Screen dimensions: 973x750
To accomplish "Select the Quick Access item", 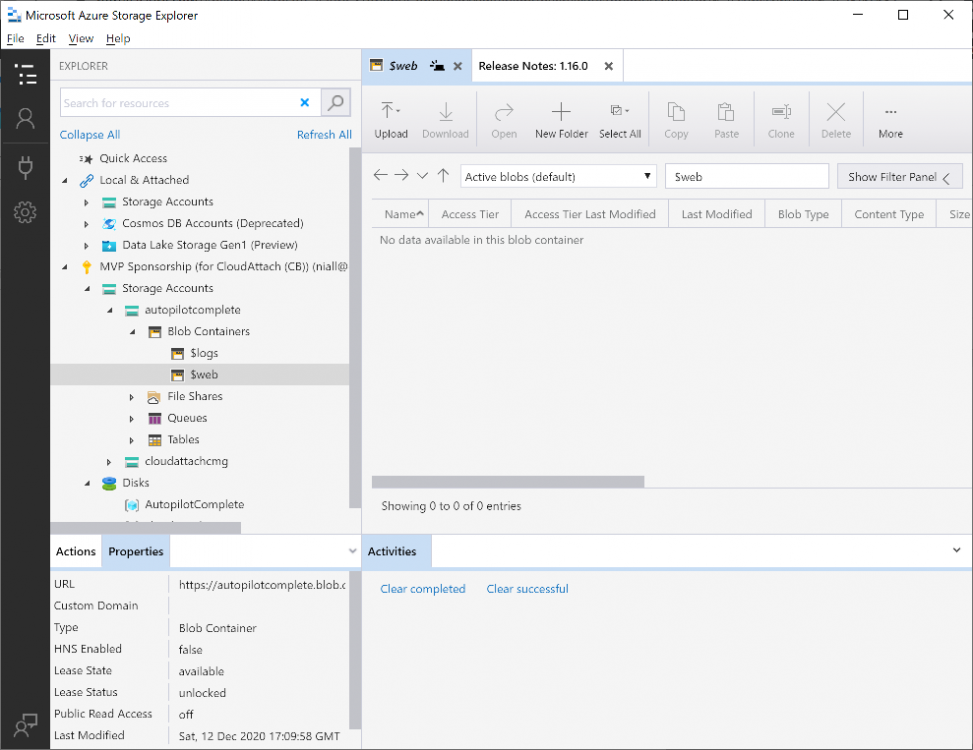I will (x=133, y=158).
